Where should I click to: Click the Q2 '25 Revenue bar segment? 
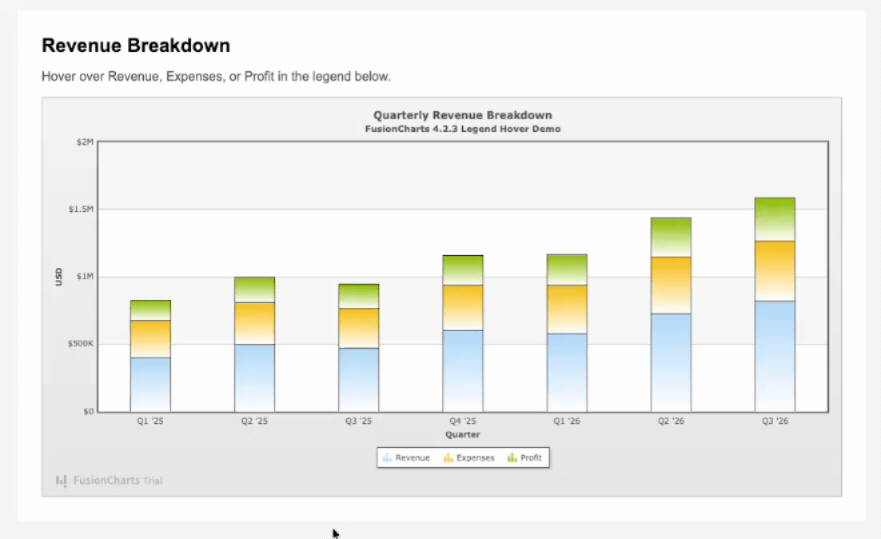click(255, 378)
